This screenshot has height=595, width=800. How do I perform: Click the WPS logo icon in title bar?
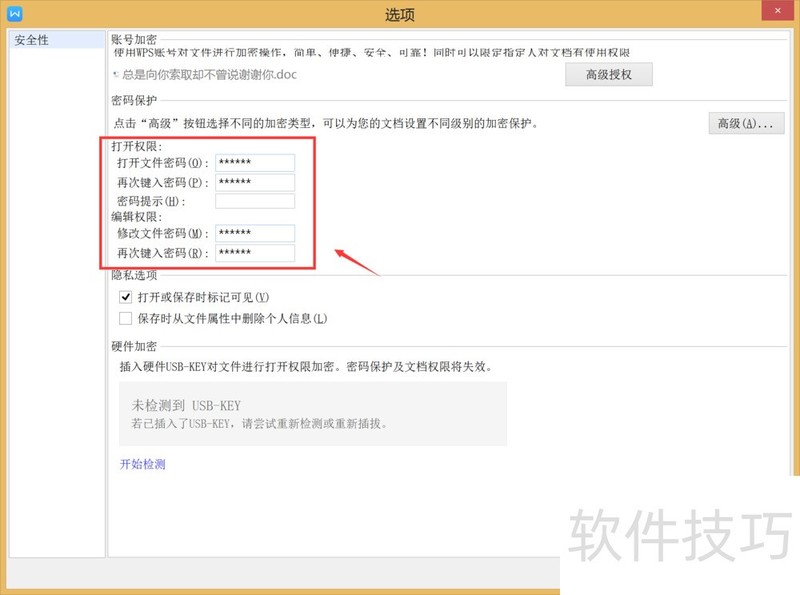pos(14,13)
